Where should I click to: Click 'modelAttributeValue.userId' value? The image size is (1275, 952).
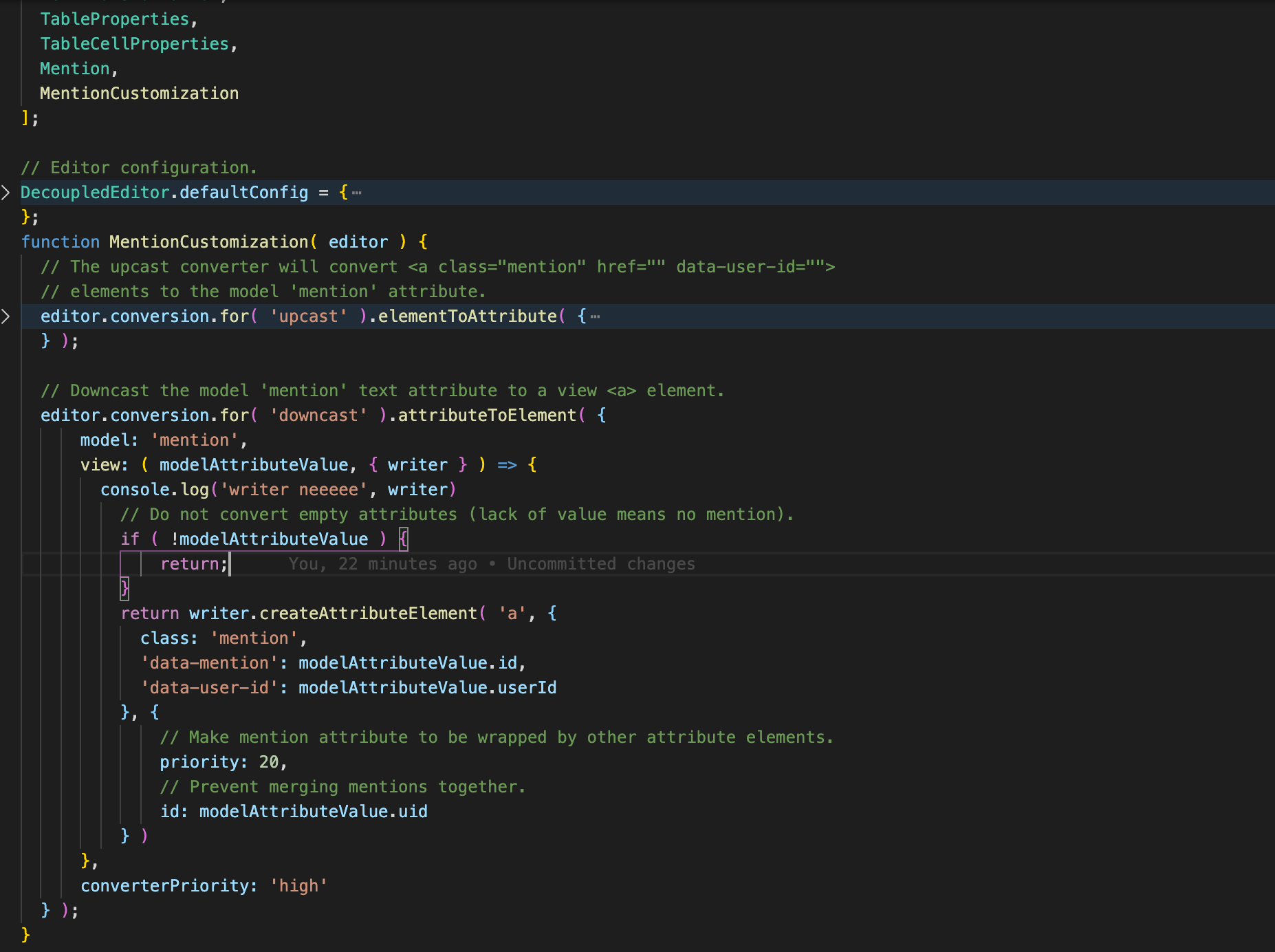pyautogui.click(x=428, y=688)
